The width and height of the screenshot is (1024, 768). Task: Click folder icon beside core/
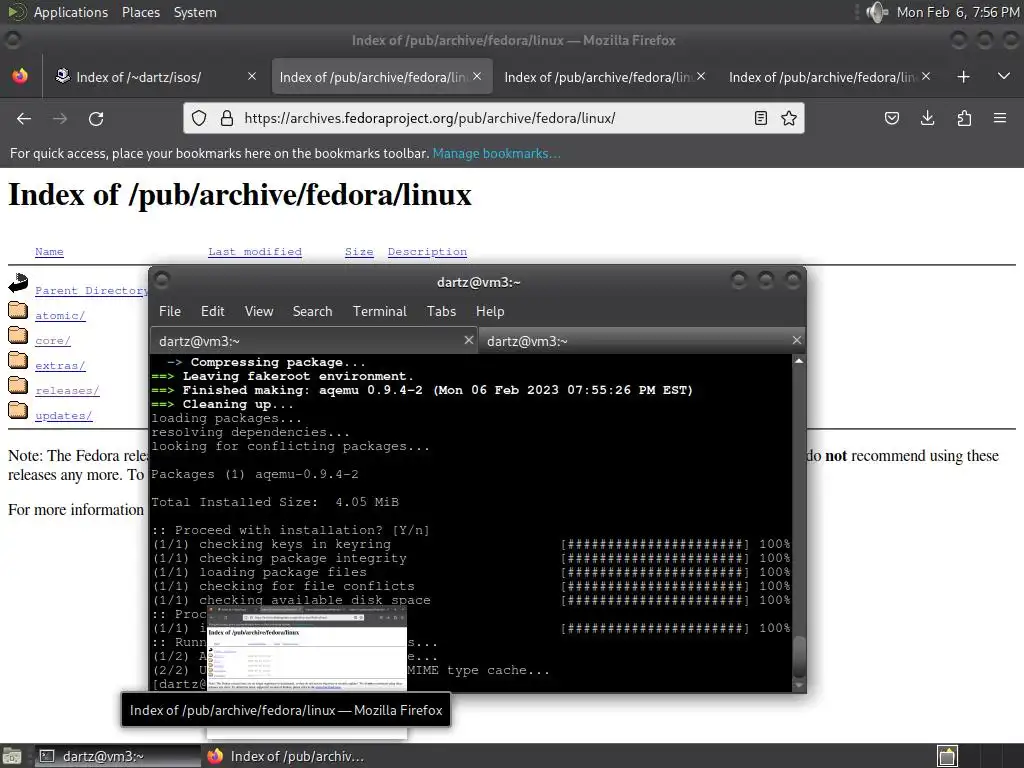click(x=18, y=335)
